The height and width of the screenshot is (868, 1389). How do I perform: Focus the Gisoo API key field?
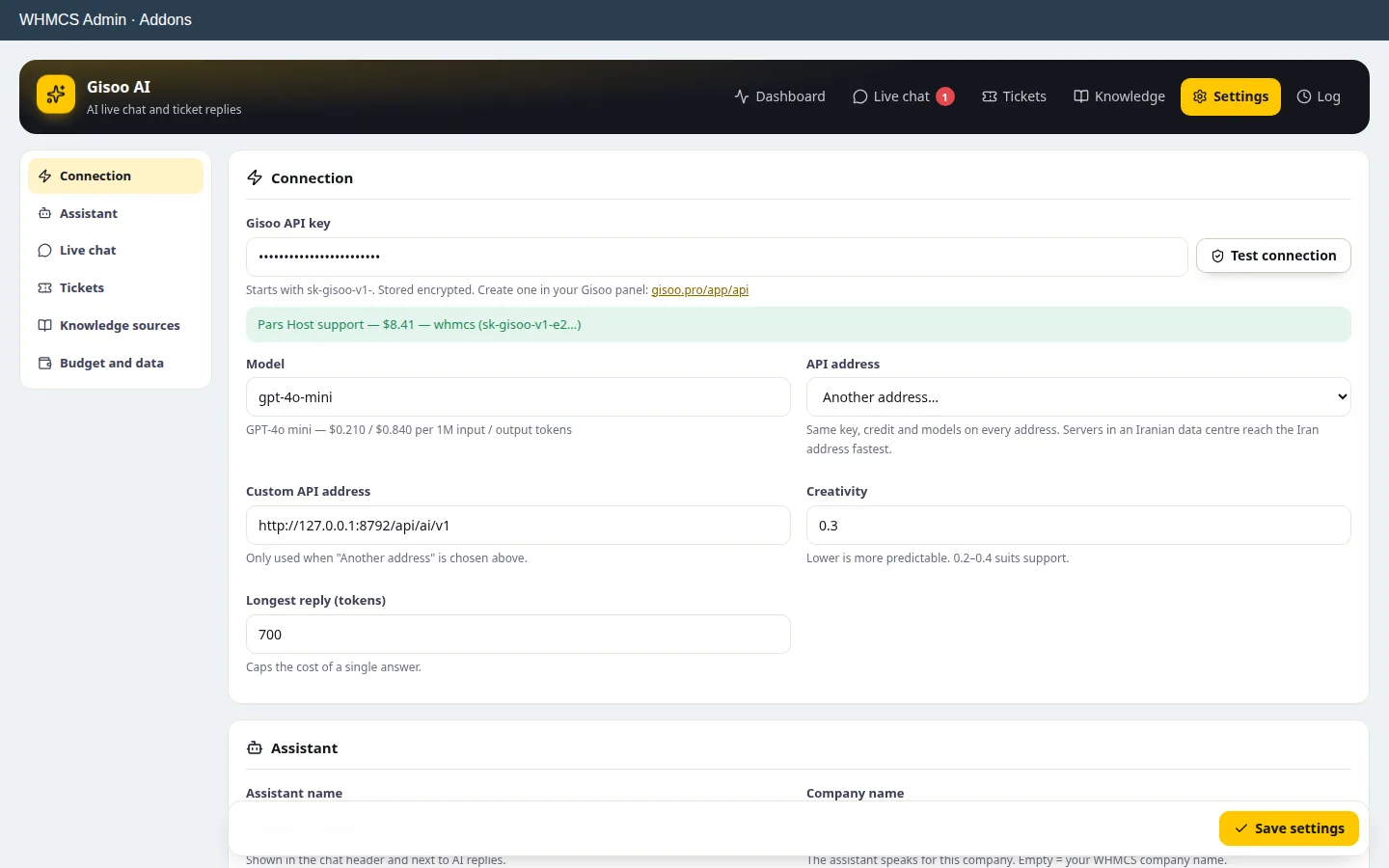click(717, 257)
